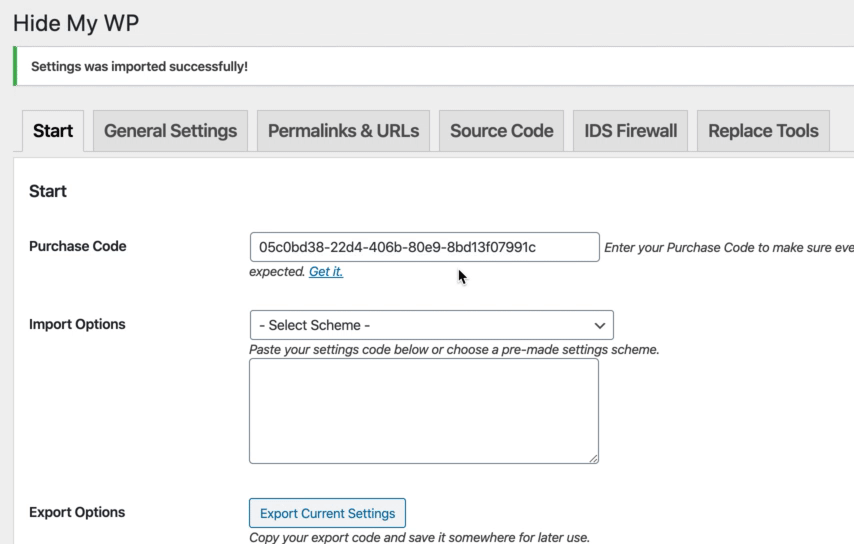
Task: Switch to Replace Tools tab
Action: click(763, 131)
